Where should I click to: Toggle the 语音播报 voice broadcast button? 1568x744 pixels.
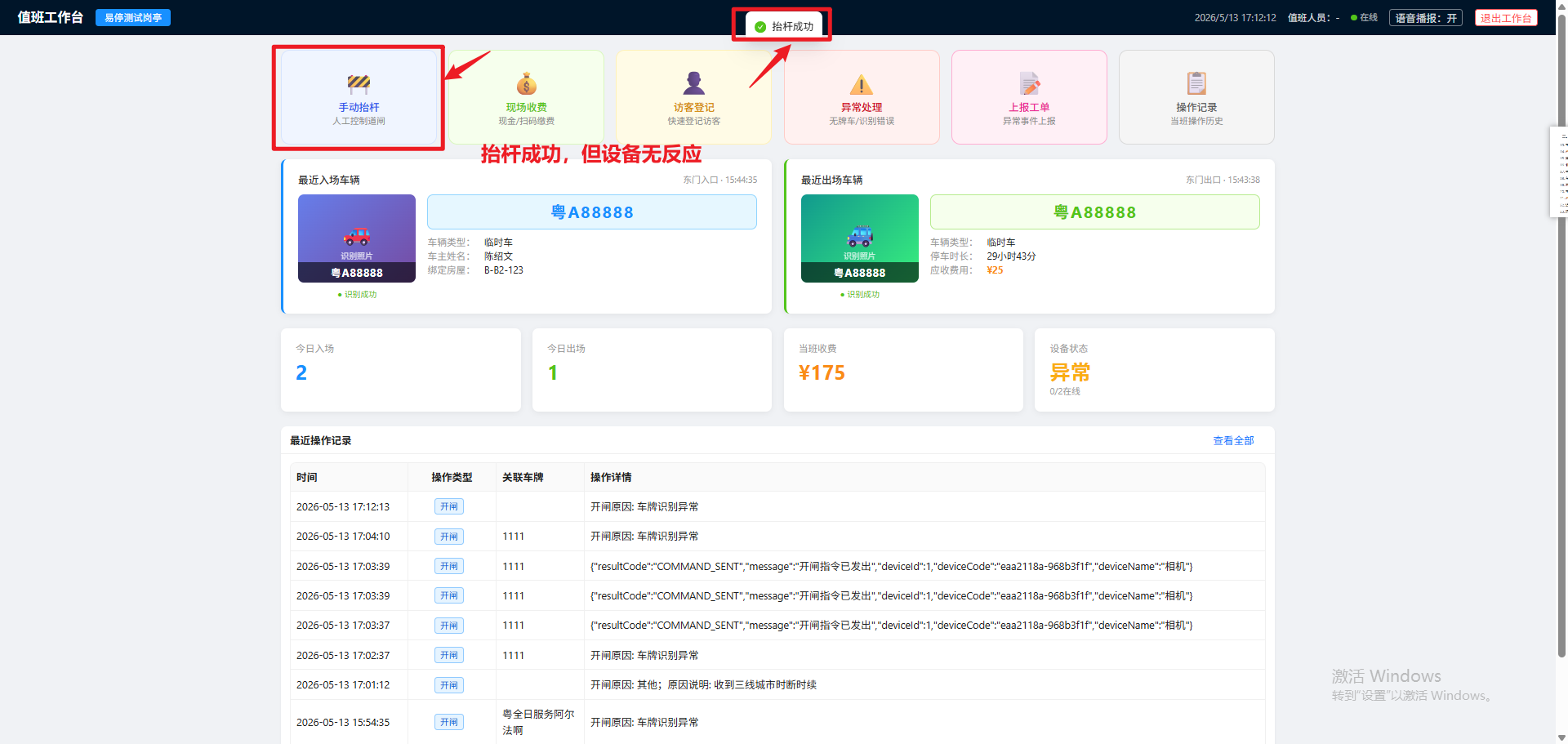1426,18
